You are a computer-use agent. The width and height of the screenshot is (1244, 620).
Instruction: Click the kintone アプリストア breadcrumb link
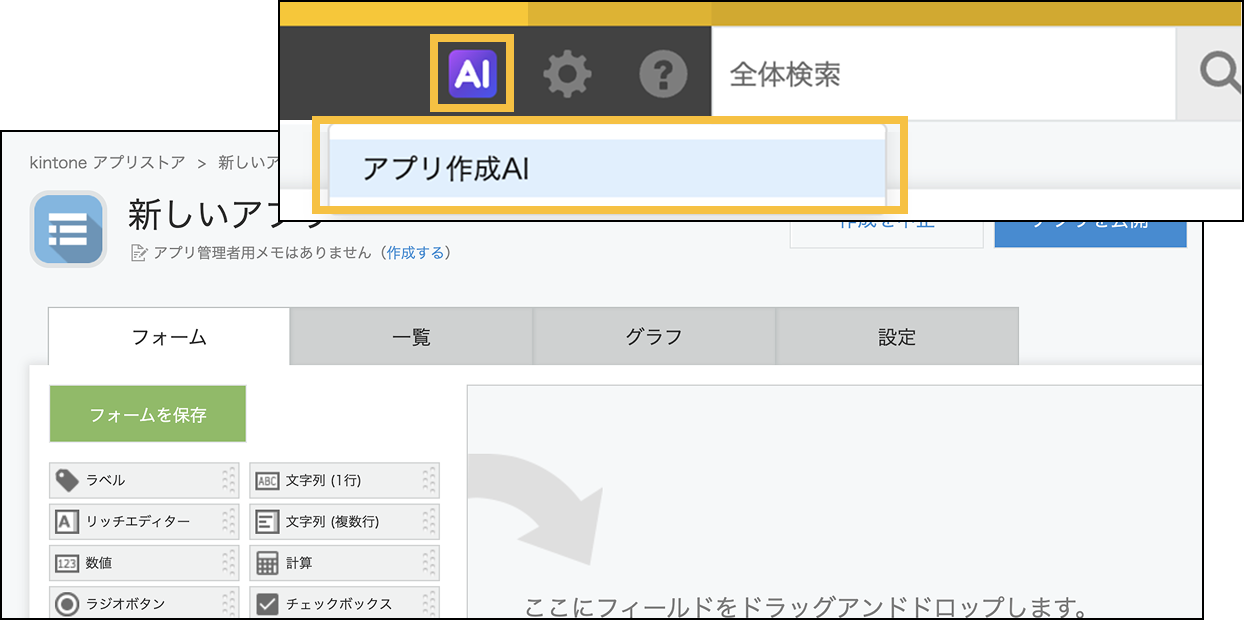coord(107,162)
